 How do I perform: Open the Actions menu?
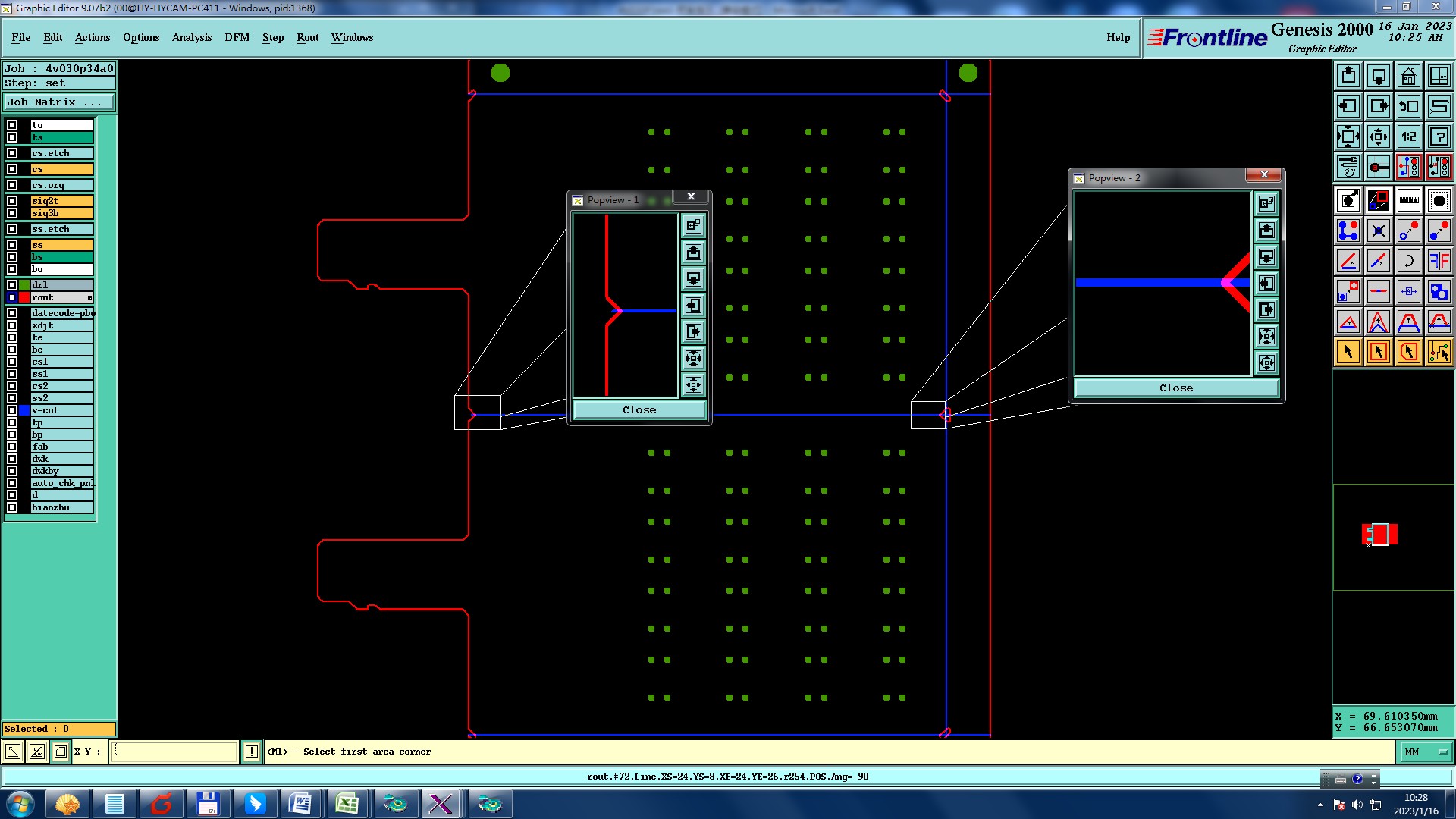click(93, 37)
